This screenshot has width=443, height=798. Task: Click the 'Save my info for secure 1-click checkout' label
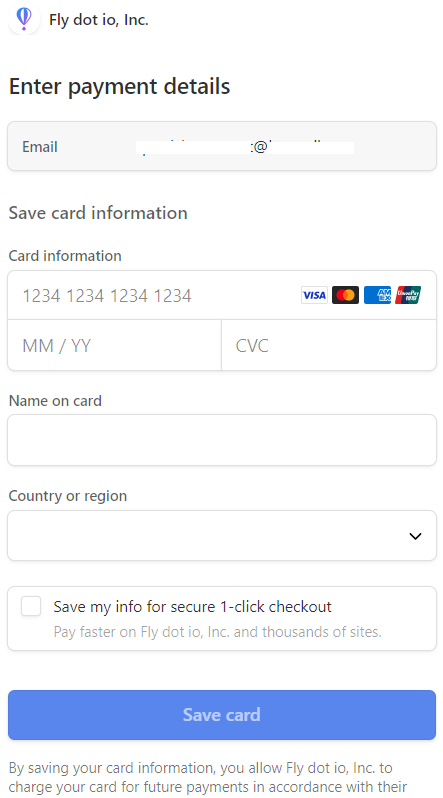(x=192, y=607)
